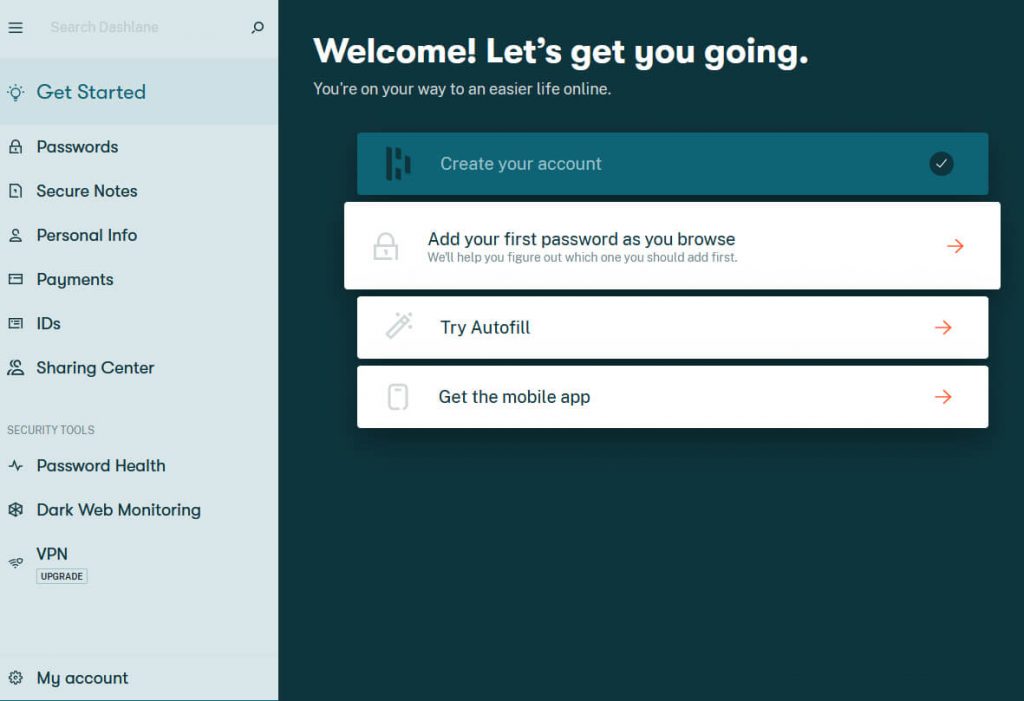1024x701 pixels.
Task: Open the Try Autofill step
Action: [x=673, y=327]
